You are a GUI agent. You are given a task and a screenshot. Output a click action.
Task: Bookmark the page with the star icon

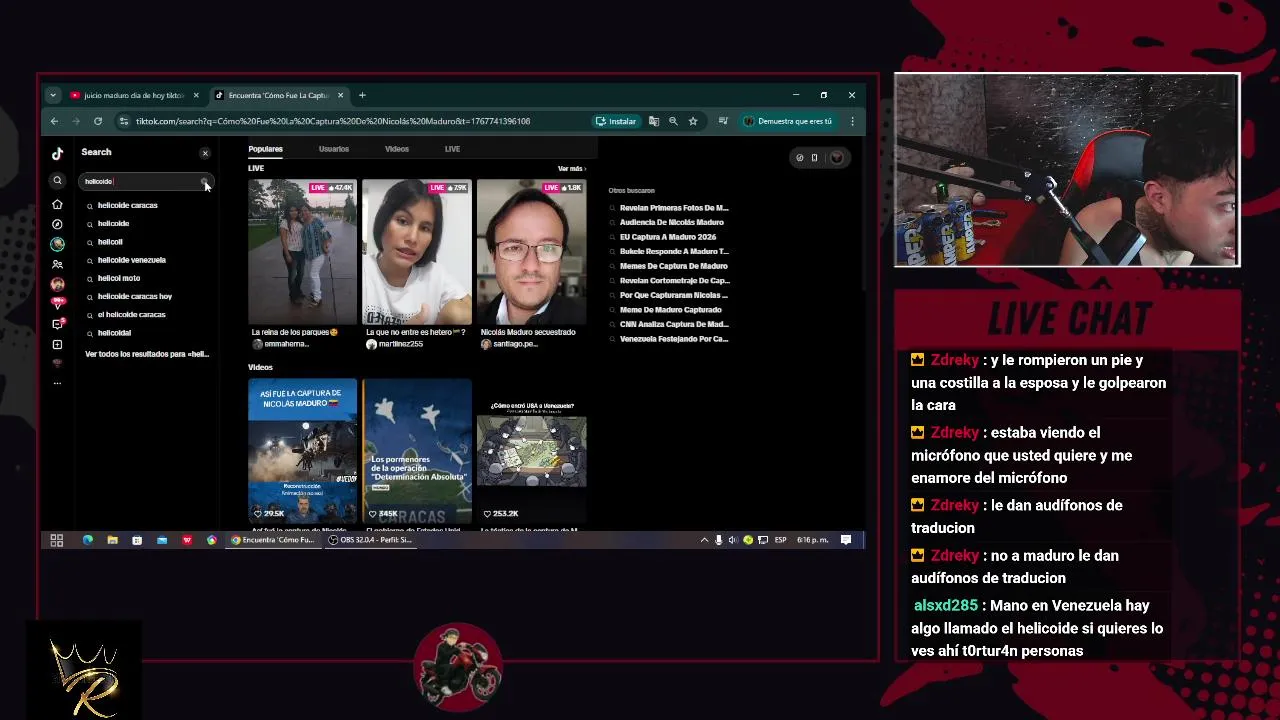pyautogui.click(x=693, y=121)
